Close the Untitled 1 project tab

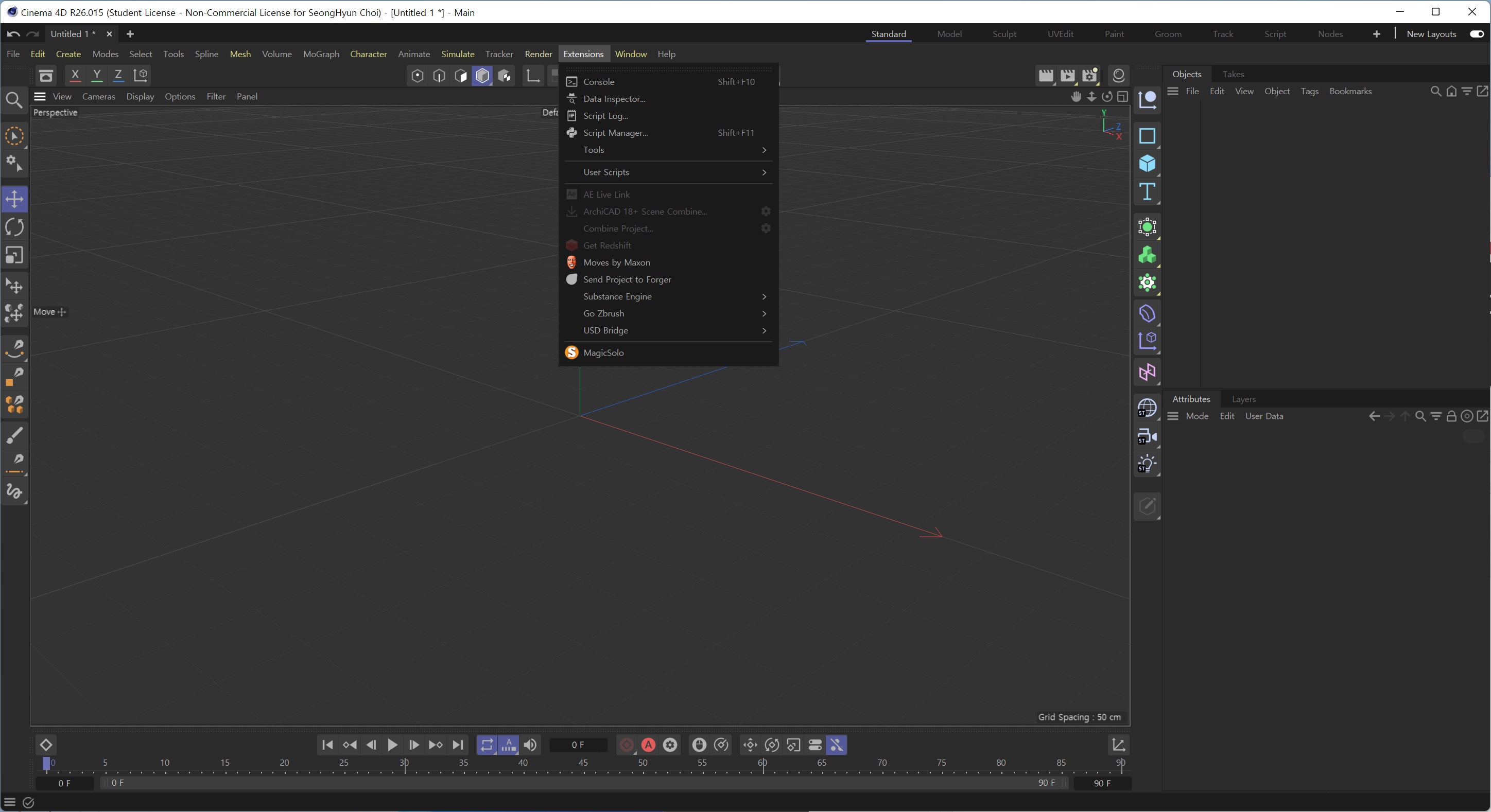109,34
